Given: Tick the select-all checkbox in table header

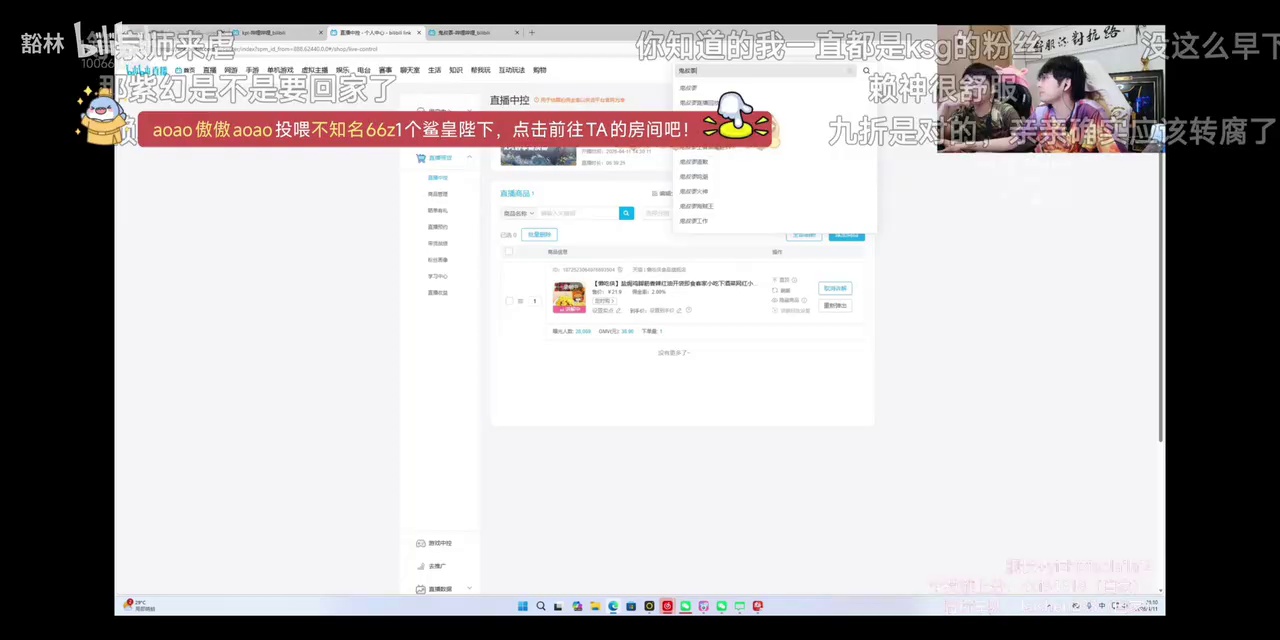Looking at the screenshot, I should coord(508,252).
